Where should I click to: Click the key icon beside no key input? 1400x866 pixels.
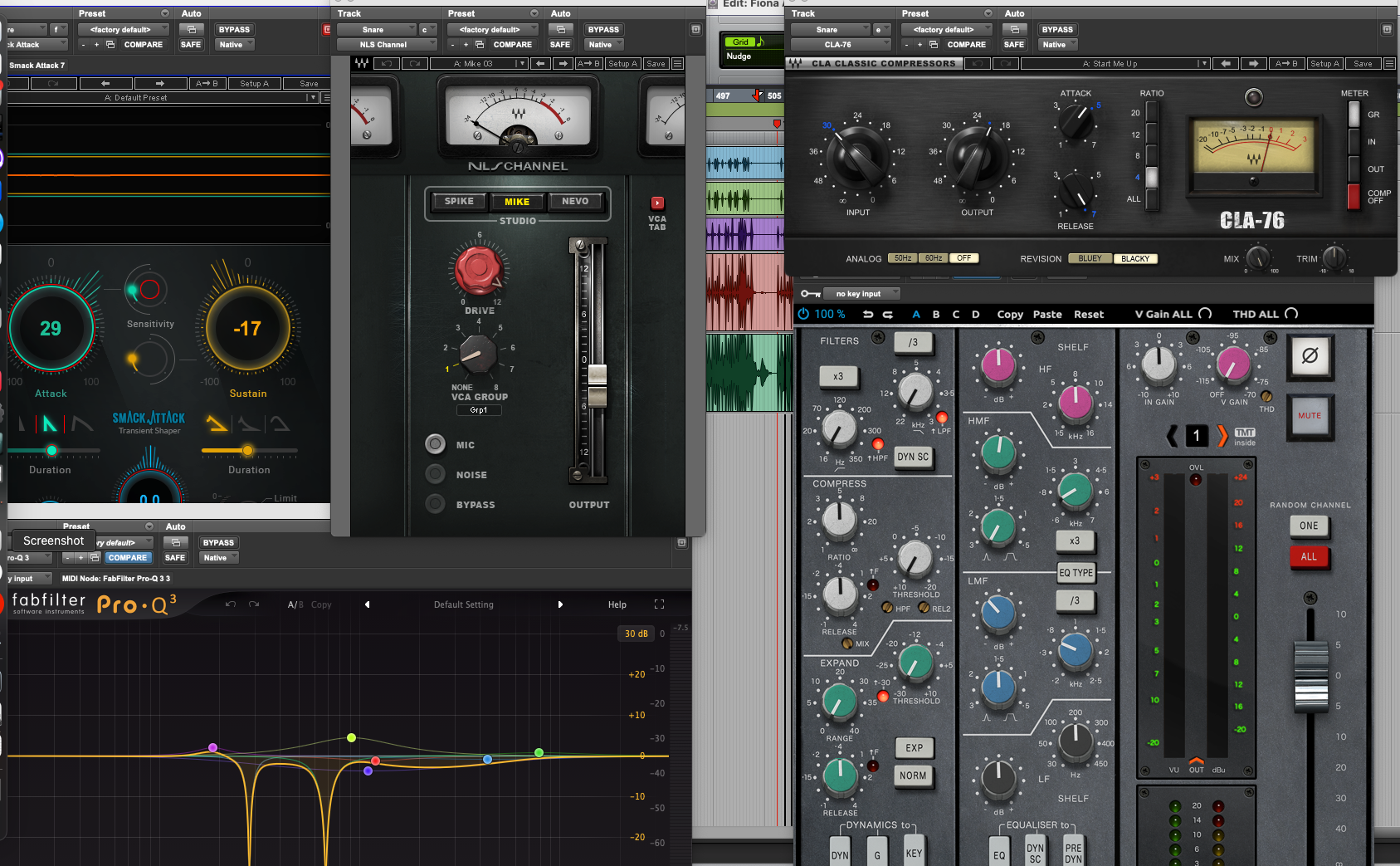810,293
